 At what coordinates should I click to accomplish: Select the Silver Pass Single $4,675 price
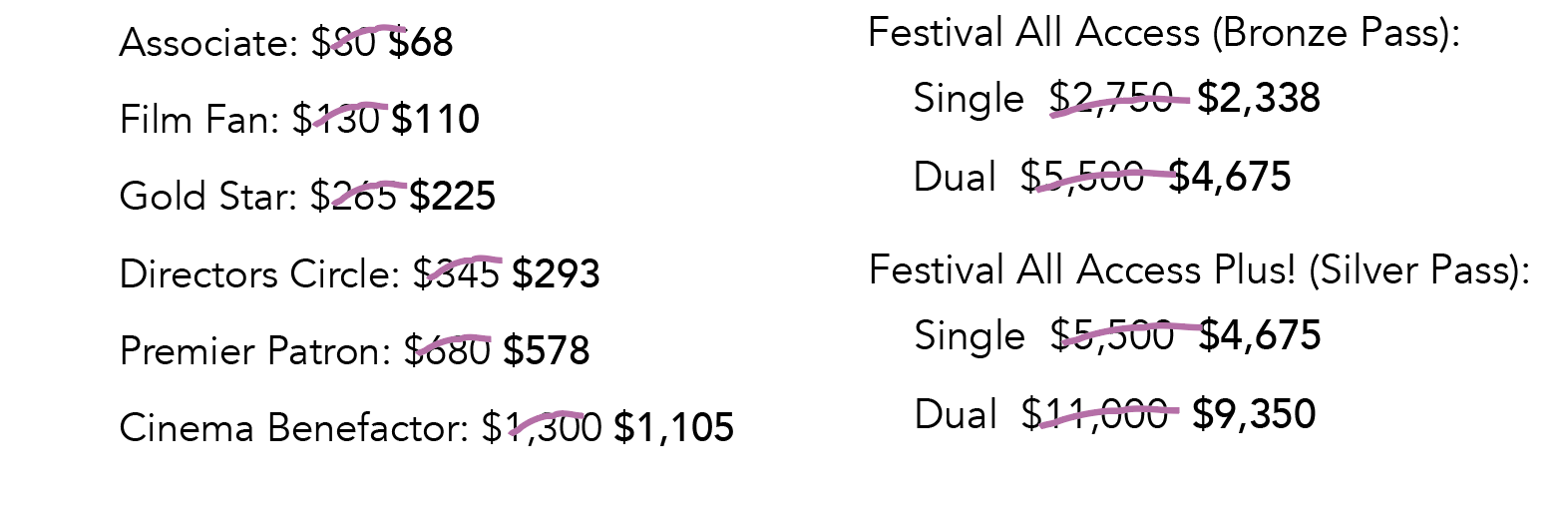click(1260, 336)
